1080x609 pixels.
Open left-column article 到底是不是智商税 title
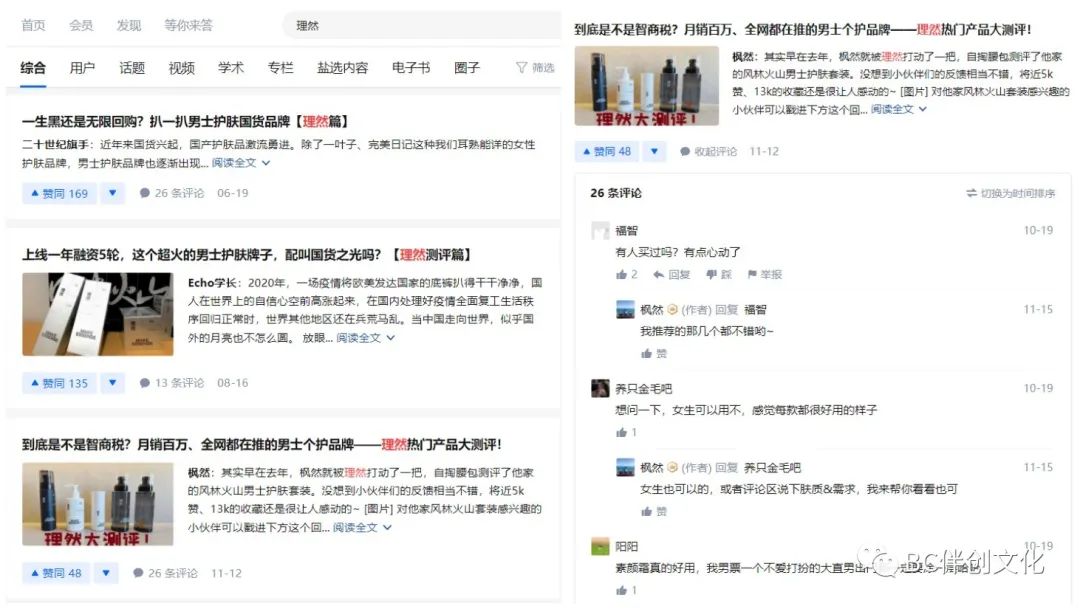tap(262, 444)
